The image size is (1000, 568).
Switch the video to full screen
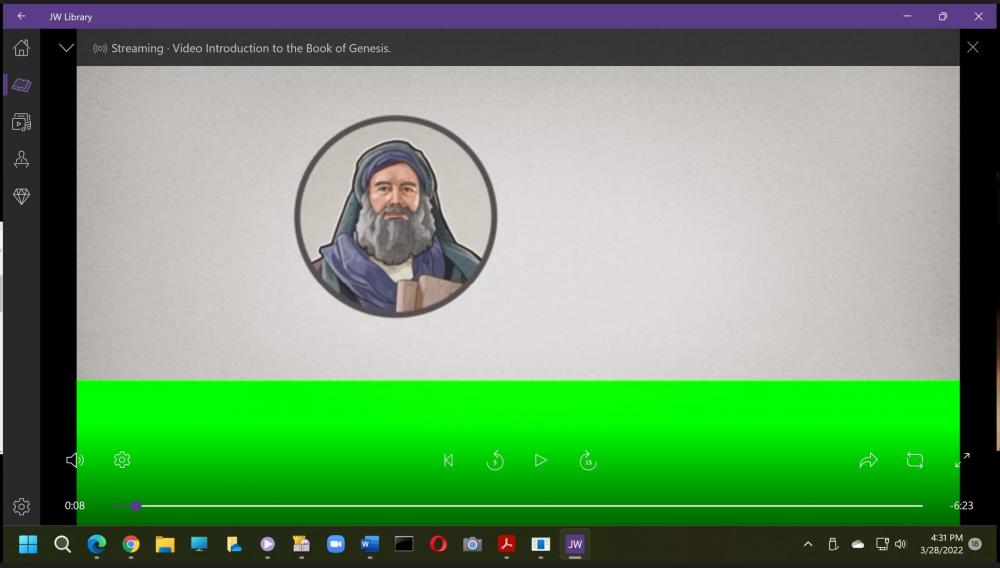[x=962, y=460]
